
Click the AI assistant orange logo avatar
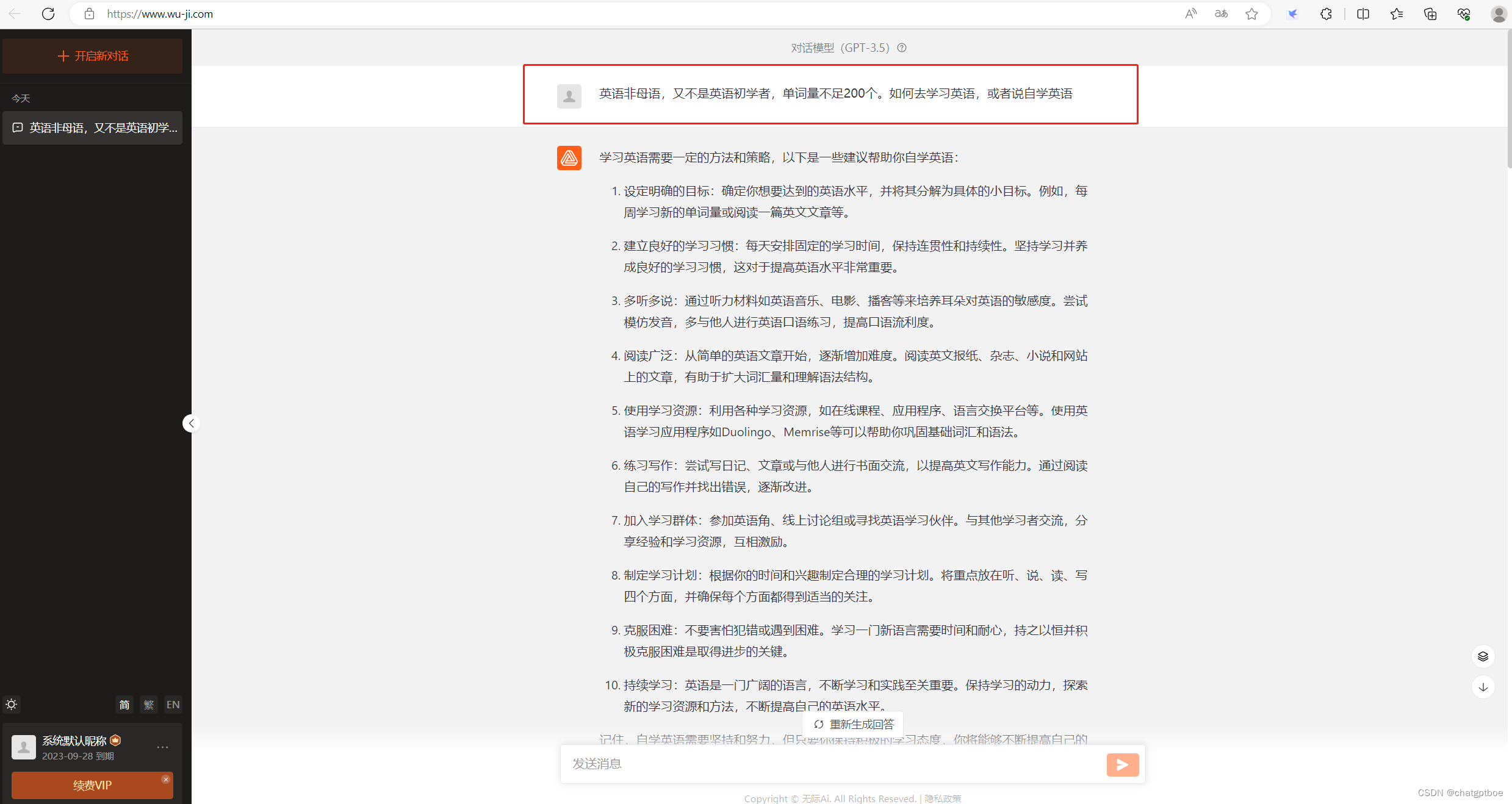click(x=569, y=158)
